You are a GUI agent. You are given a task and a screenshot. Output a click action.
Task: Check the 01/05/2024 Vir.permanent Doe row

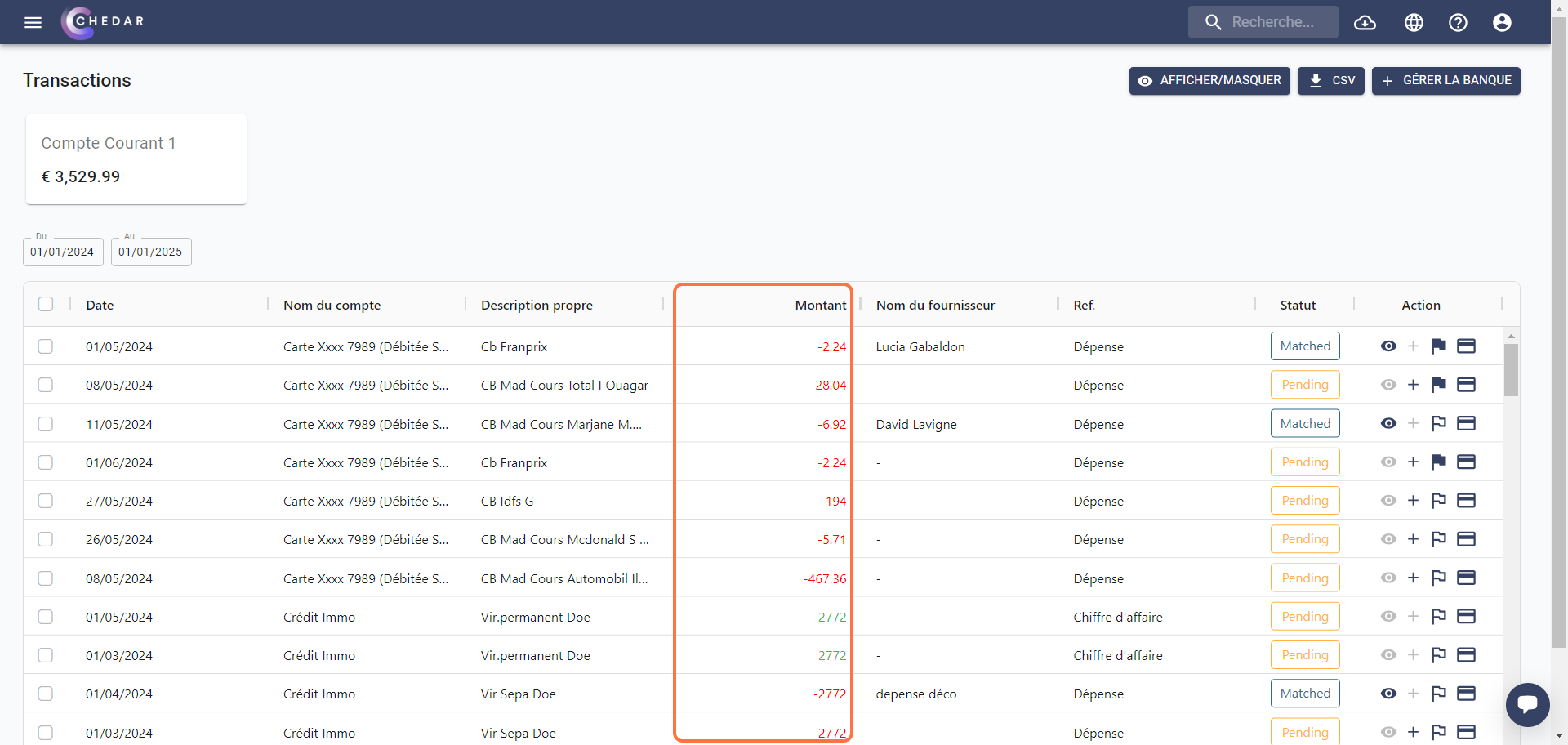46,617
